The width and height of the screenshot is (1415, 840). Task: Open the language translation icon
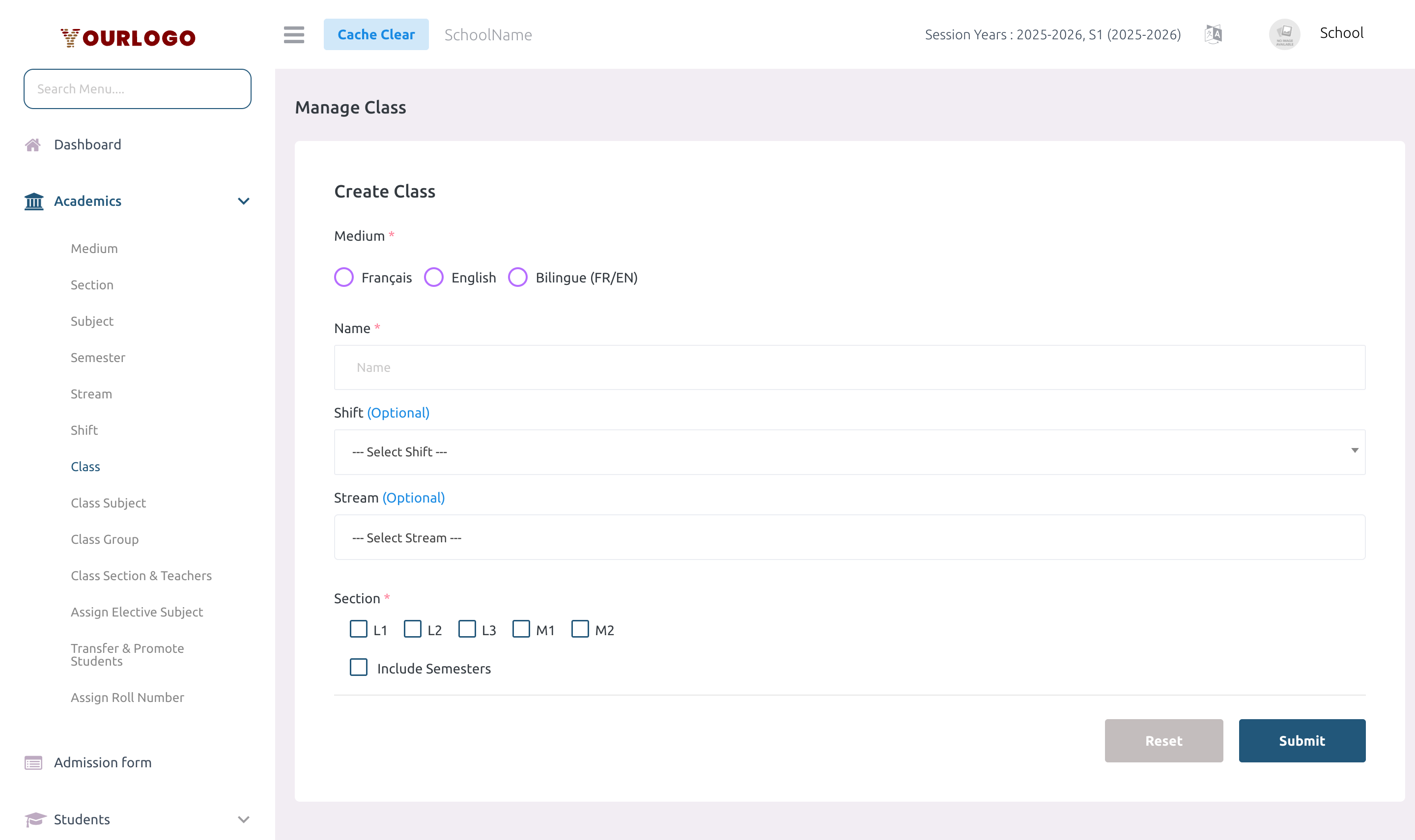(1213, 34)
